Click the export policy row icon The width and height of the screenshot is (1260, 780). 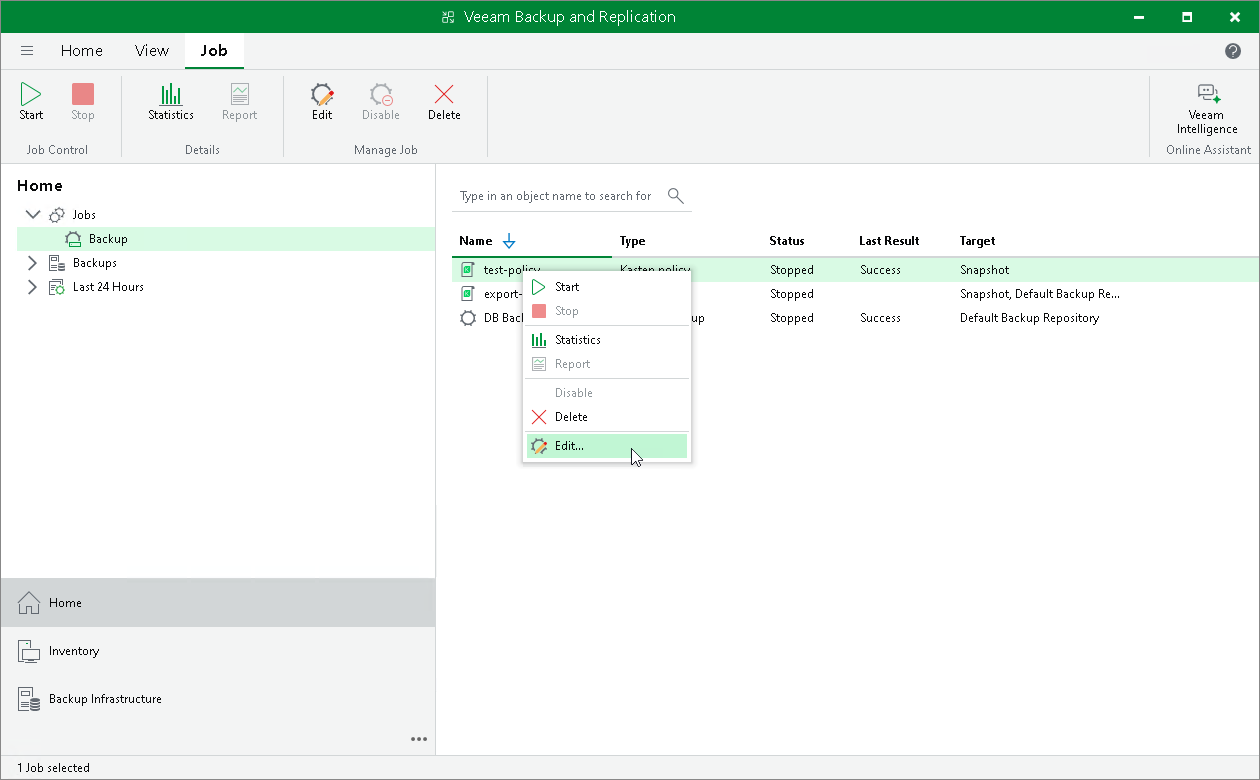pyautogui.click(x=468, y=294)
